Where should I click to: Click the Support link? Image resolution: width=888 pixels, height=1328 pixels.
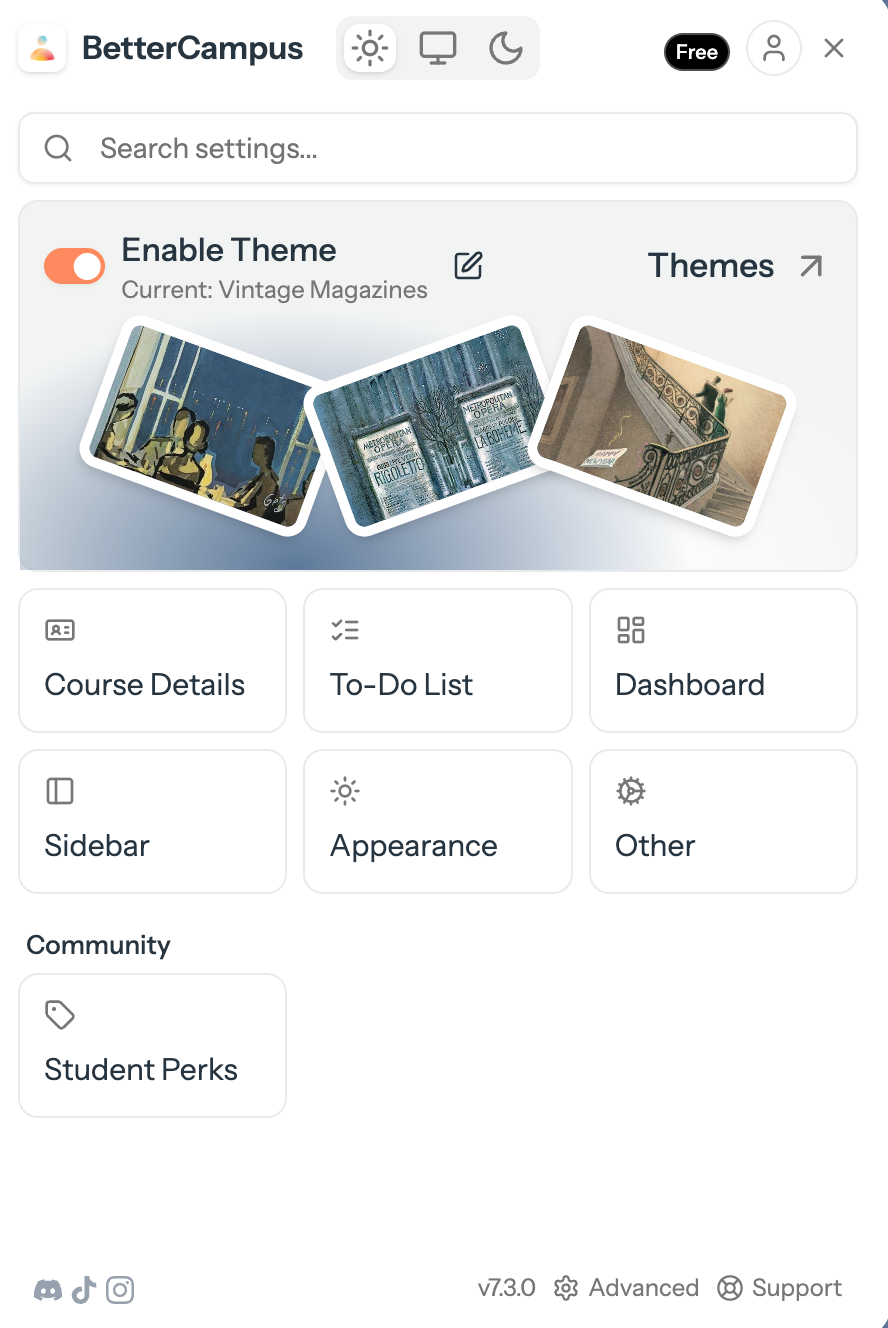[780, 1288]
